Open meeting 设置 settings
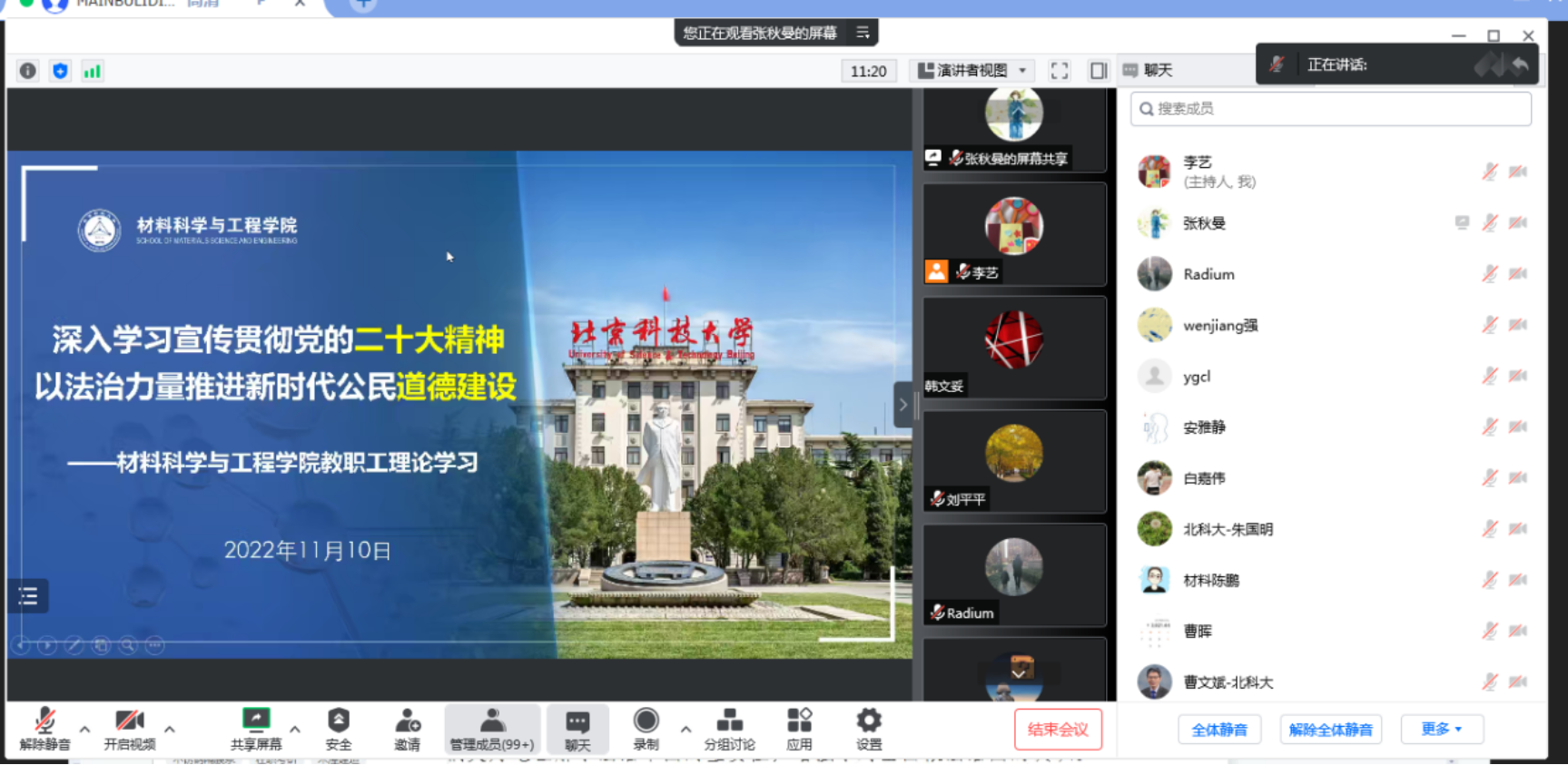The image size is (1568, 765). pyautogui.click(x=869, y=730)
